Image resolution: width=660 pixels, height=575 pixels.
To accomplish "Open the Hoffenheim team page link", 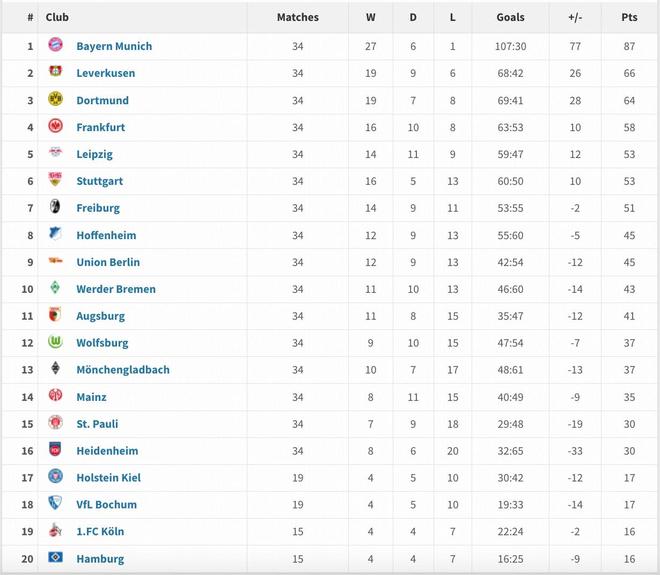I will [x=106, y=235].
